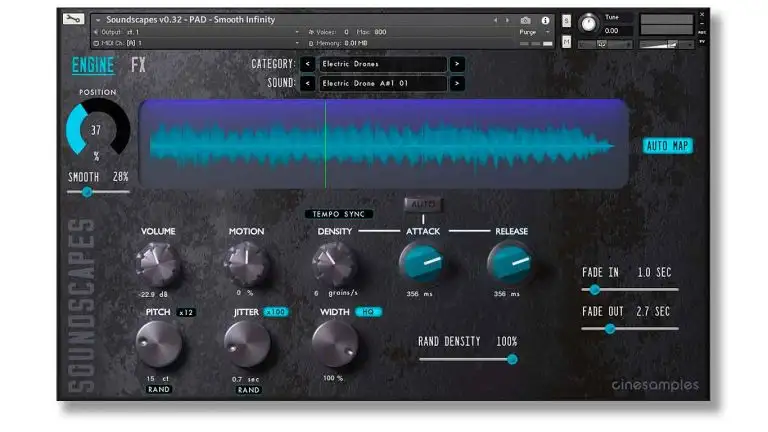Click the camera snapshot icon
Screen dimensions: 768x432
[525, 20]
